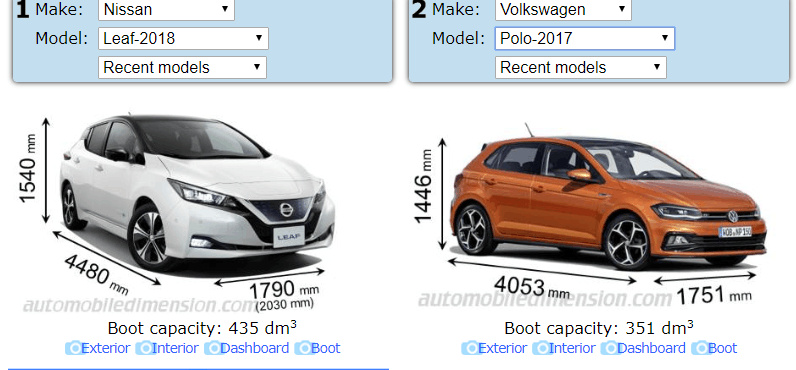Open the Nissan Leaf Dashboard photos link
The height and width of the screenshot is (370, 796).
click(x=255, y=349)
